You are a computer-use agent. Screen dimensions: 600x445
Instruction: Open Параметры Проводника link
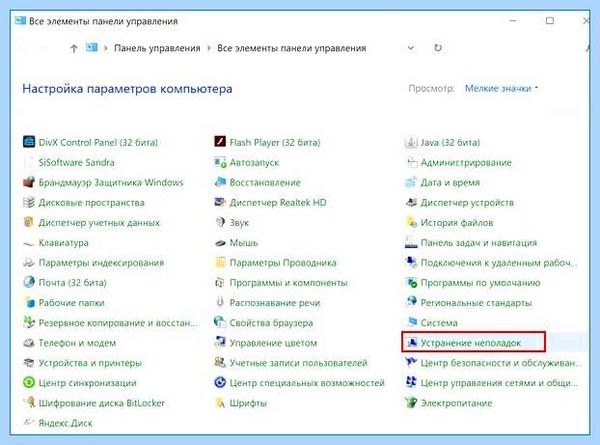(283, 263)
